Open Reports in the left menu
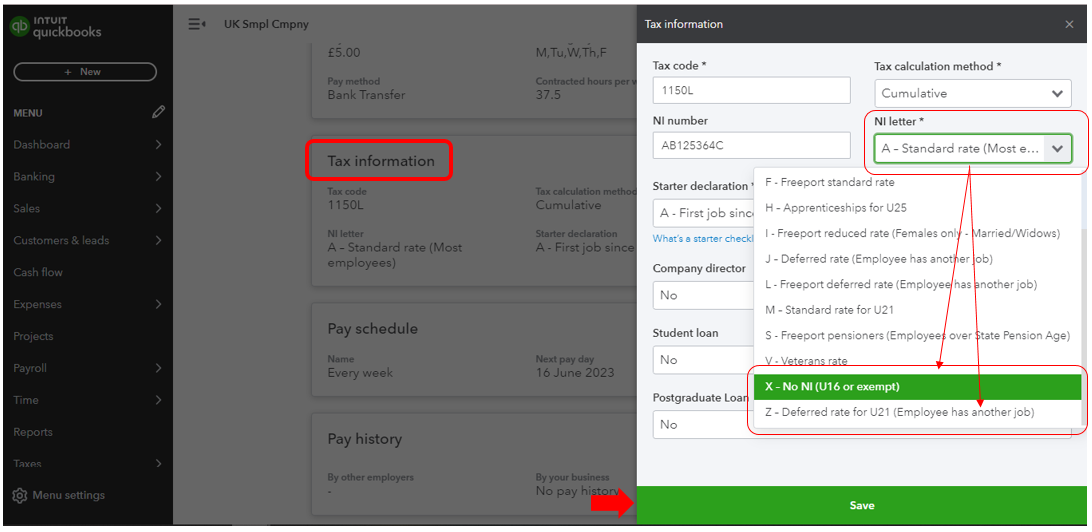Image resolution: width=1092 pixels, height=532 pixels. pyautogui.click(x=33, y=432)
